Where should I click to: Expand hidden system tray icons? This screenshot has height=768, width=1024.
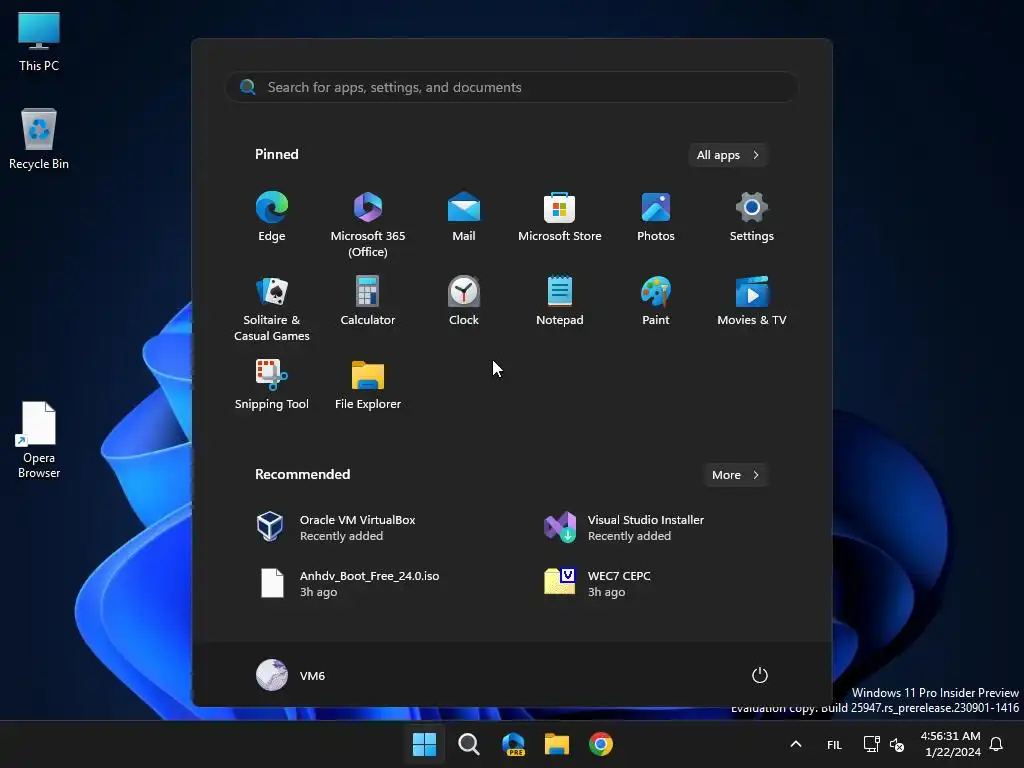pos(795,744)
